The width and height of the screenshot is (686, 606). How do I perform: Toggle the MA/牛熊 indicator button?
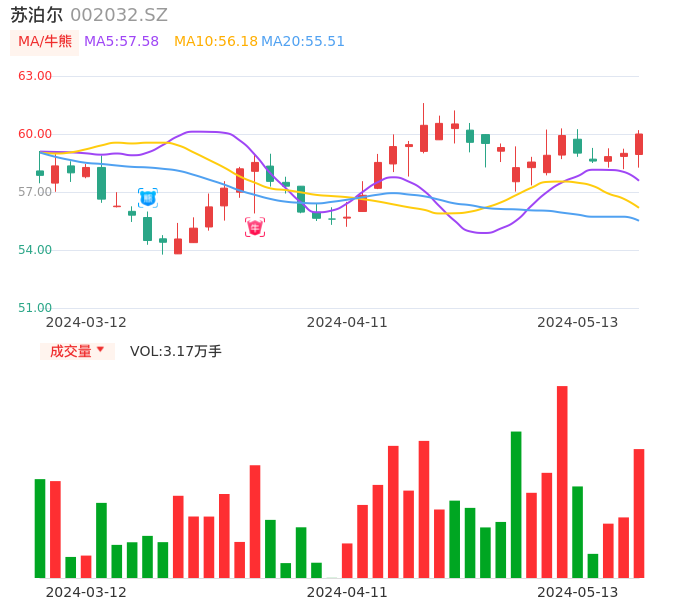45,42
